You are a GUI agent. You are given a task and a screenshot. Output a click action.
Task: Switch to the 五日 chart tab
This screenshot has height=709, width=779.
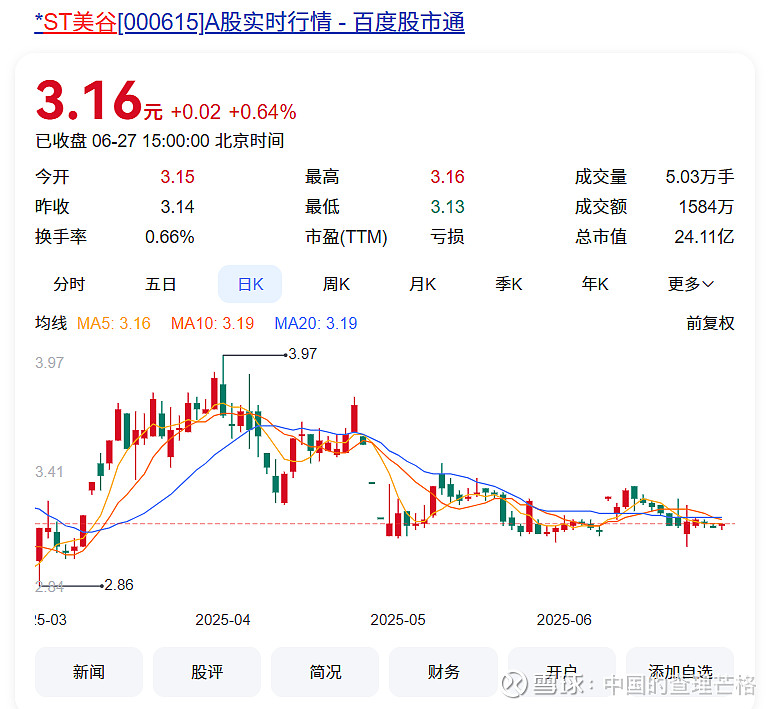coord(160,284)
